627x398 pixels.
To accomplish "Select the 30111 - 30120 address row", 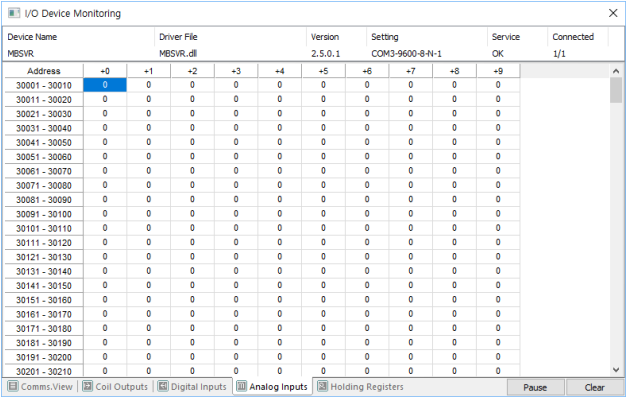I will (x=44, y=243).
